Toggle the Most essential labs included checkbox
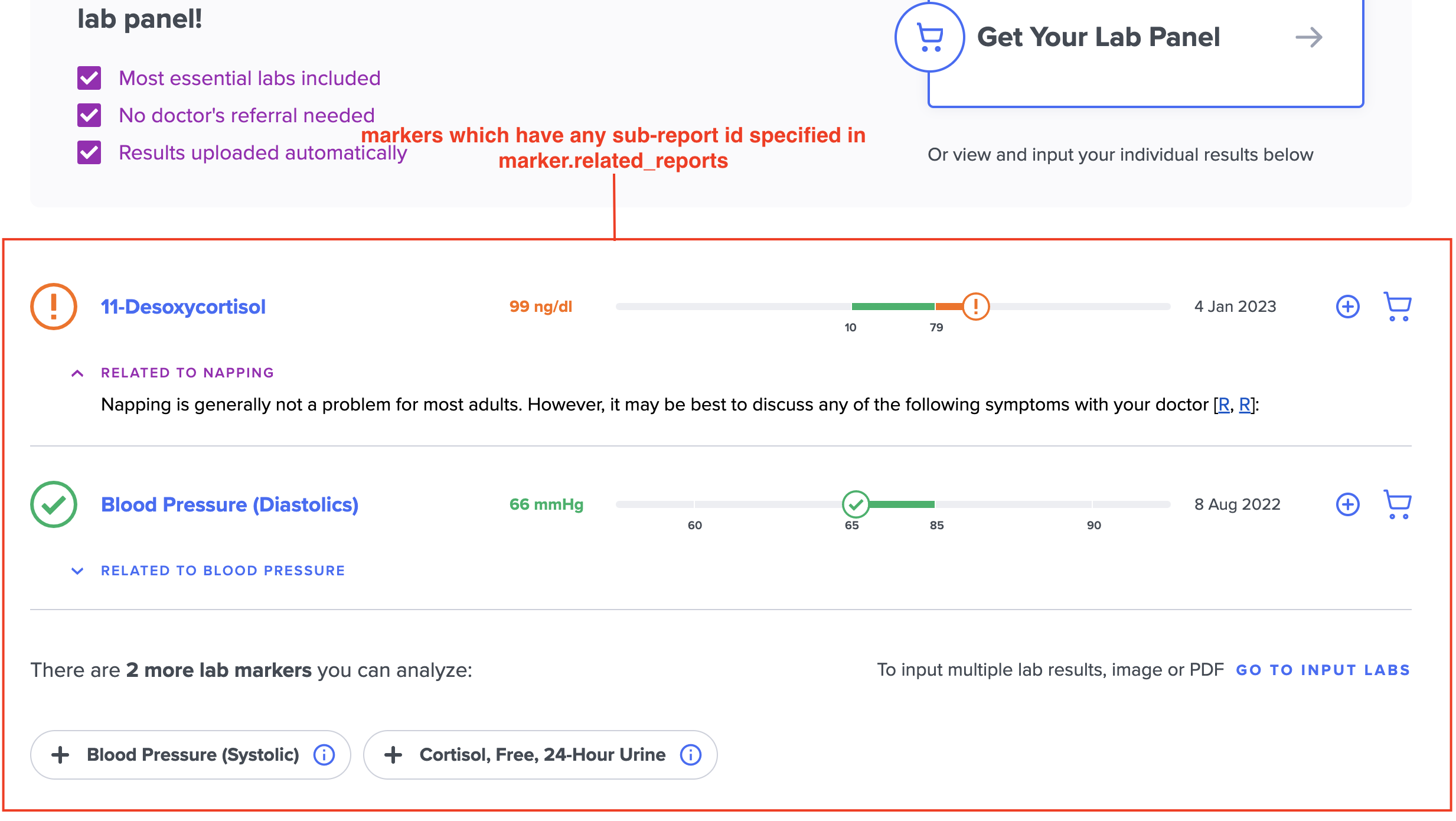The image size is (1456, 821). tap(89, 78)
